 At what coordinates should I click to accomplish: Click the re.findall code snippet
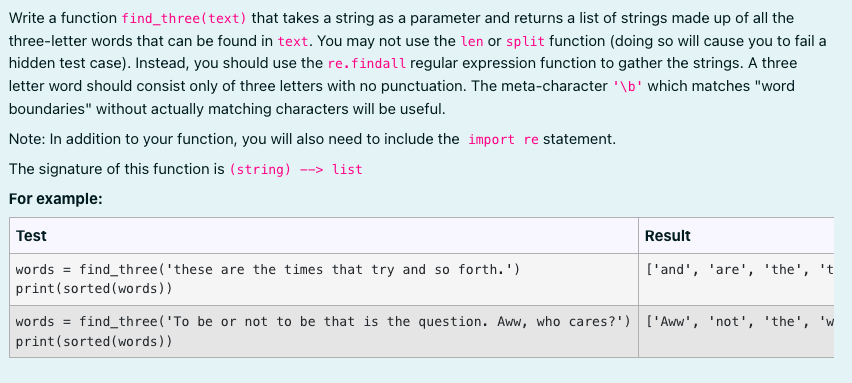click(x=367, y=64)
